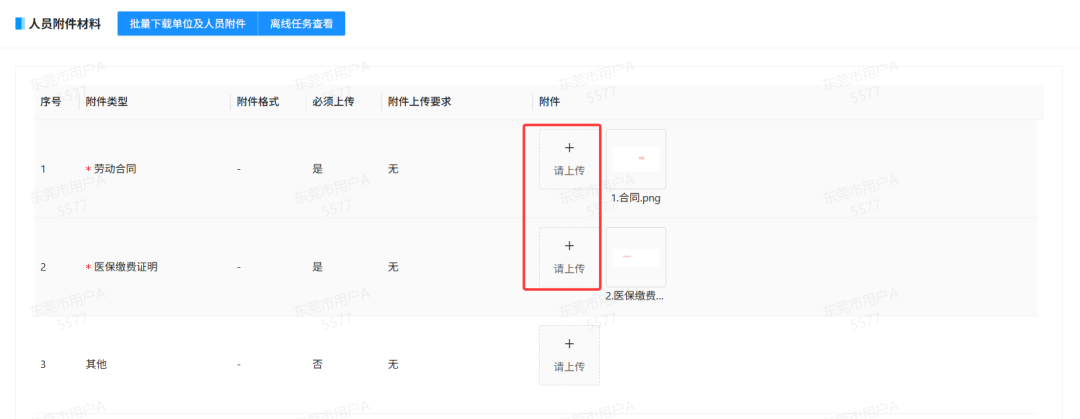
Task: Click the 人员附件材料 section title
Action: 65,23
